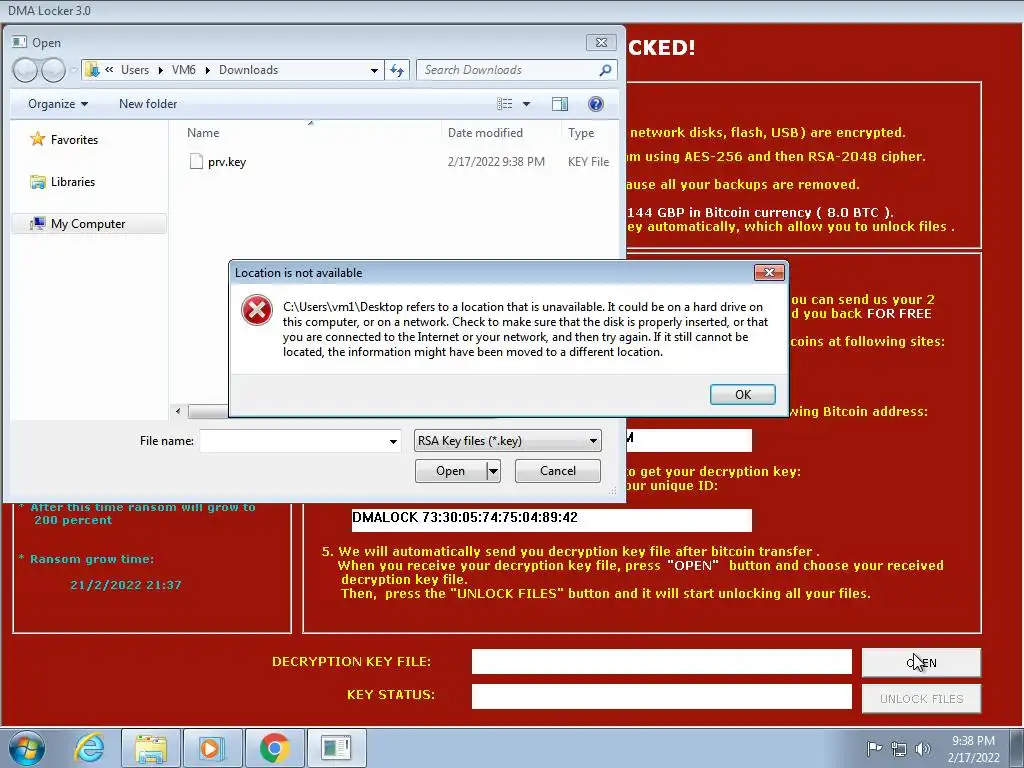Expand the File name dropdown arrow
The height and width of the screenshot is (768, 1024).
pos(393,441)
